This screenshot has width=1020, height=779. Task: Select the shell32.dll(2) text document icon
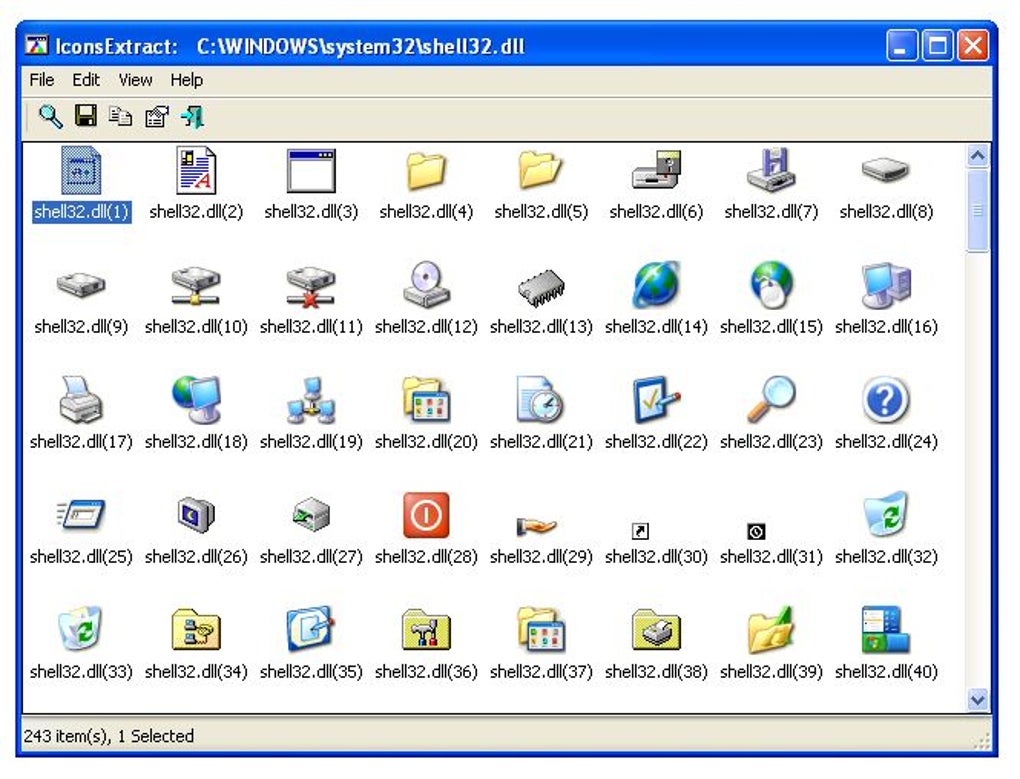[x=196, y=170]
